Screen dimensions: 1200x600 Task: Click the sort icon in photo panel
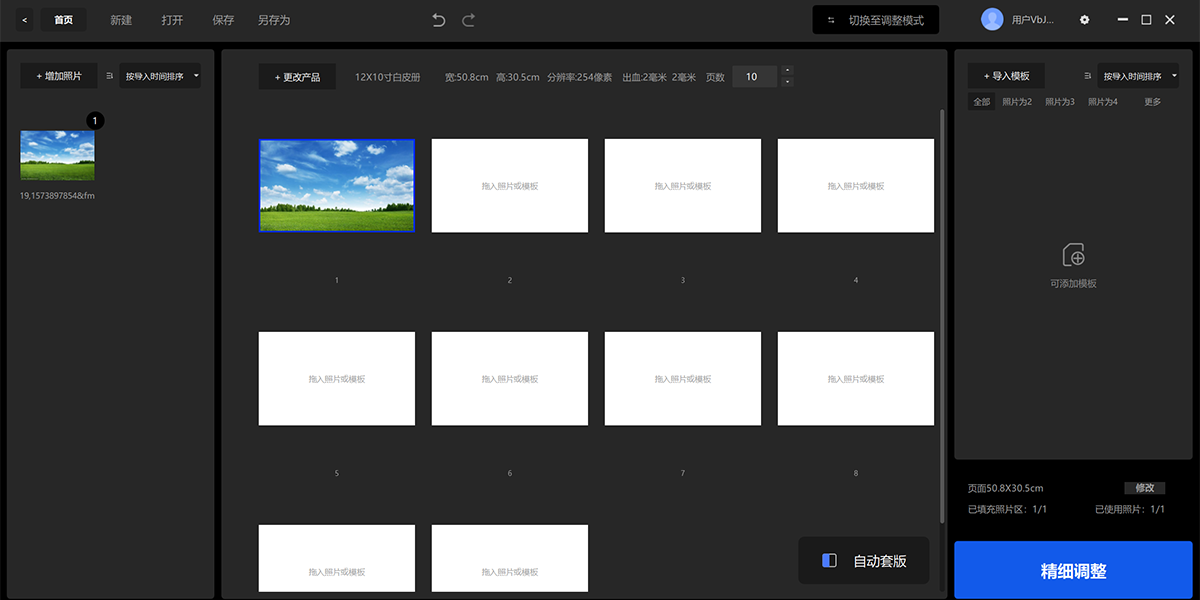tap(109, 76)
